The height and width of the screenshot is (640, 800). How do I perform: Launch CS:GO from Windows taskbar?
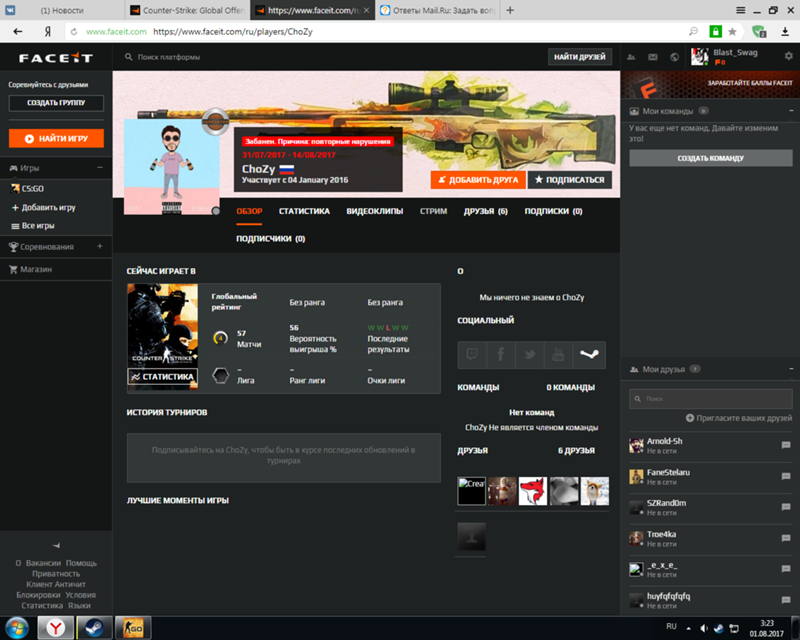click(132, 627)
